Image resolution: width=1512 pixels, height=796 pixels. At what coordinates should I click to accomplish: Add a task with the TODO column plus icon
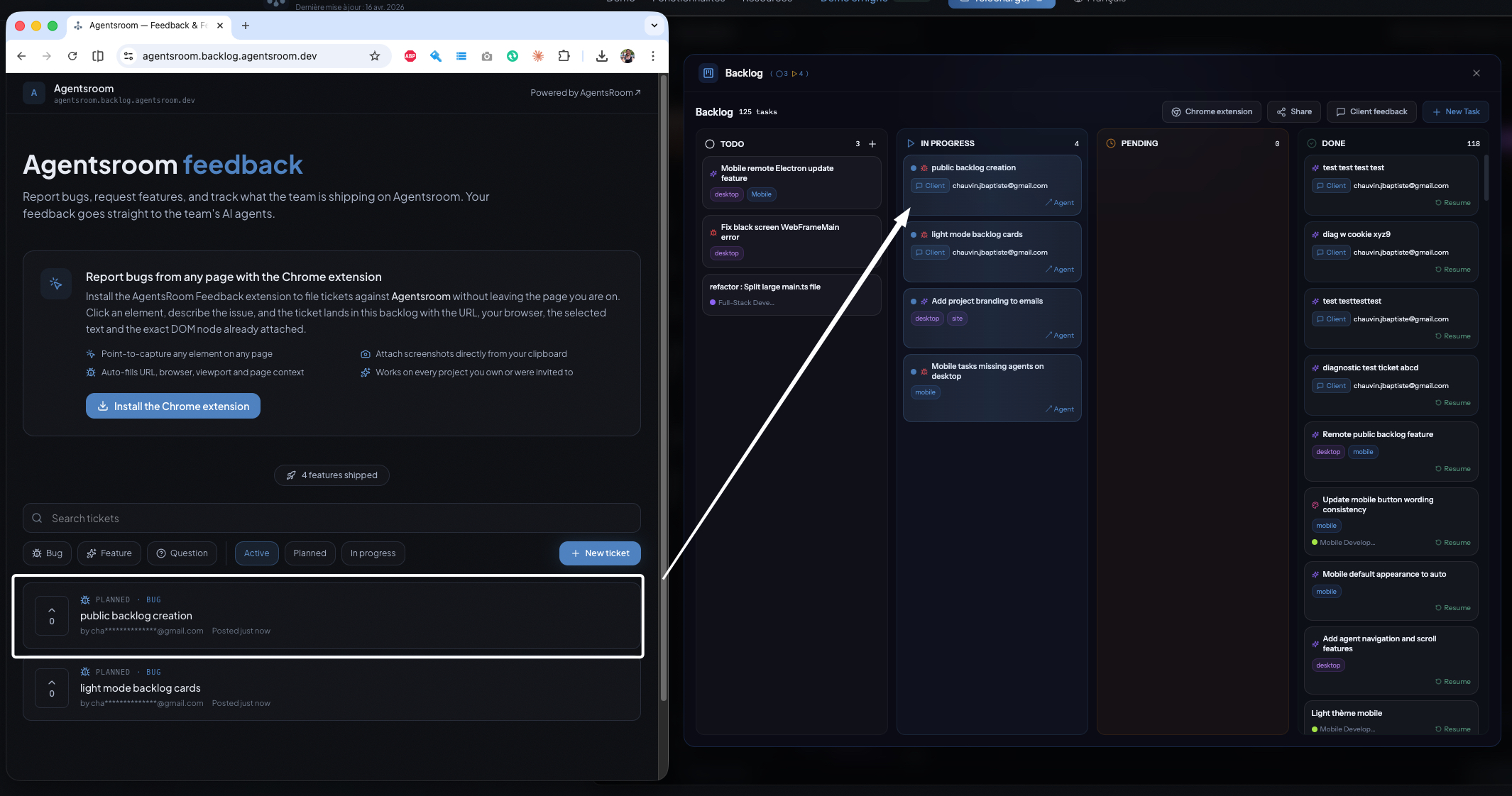(872, 143)
